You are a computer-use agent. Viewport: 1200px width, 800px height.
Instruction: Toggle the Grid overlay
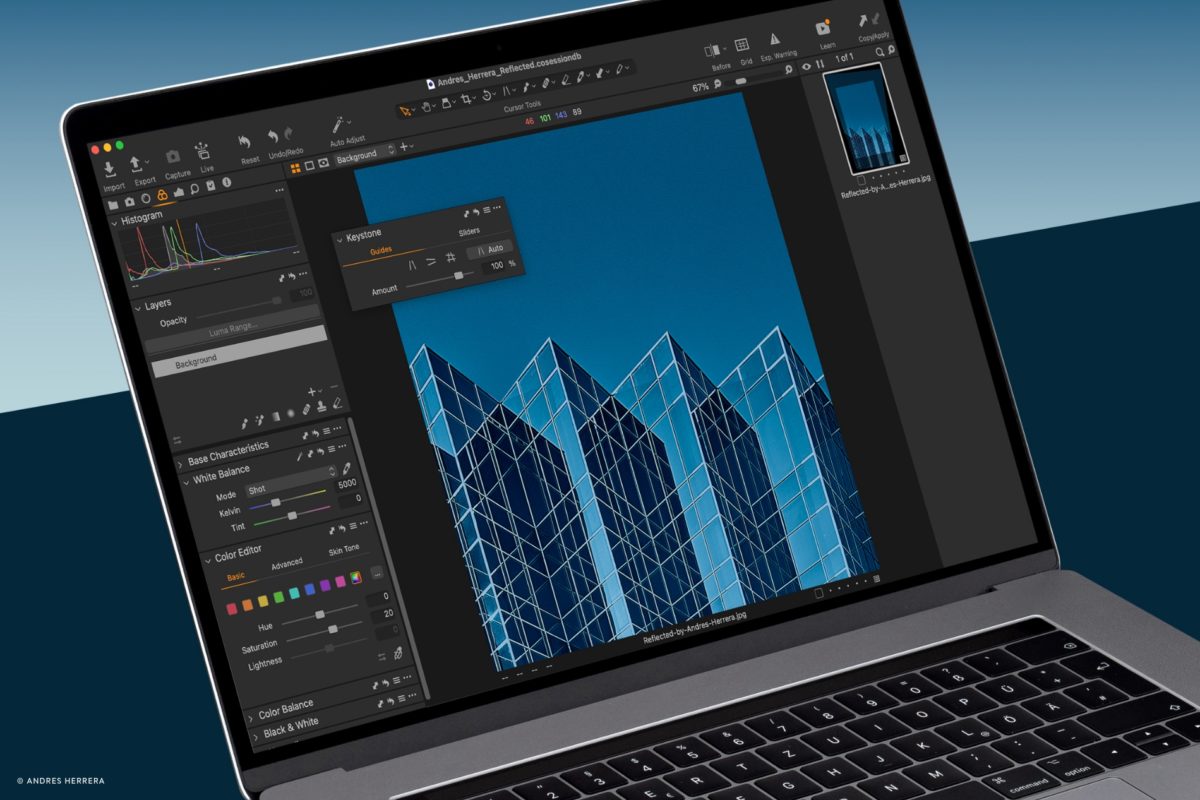point(742,45)
